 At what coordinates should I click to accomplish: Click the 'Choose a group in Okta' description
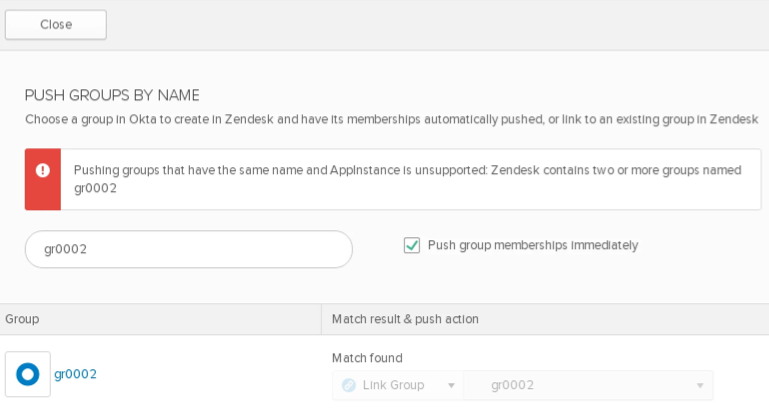click(390, 119)
